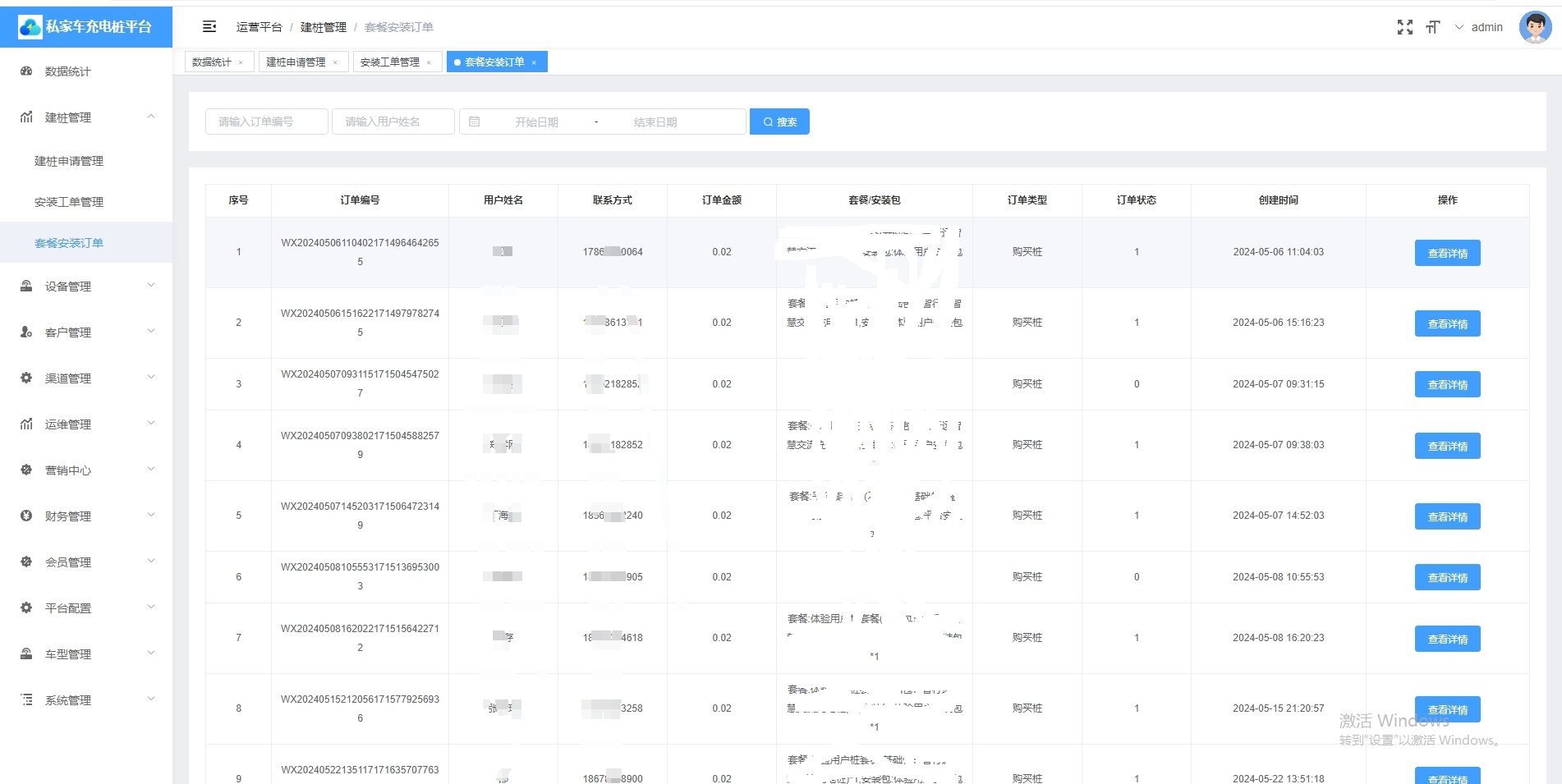
Task: Expand the 渠道管理 menu chevron
Action: [x=151, y=378]
